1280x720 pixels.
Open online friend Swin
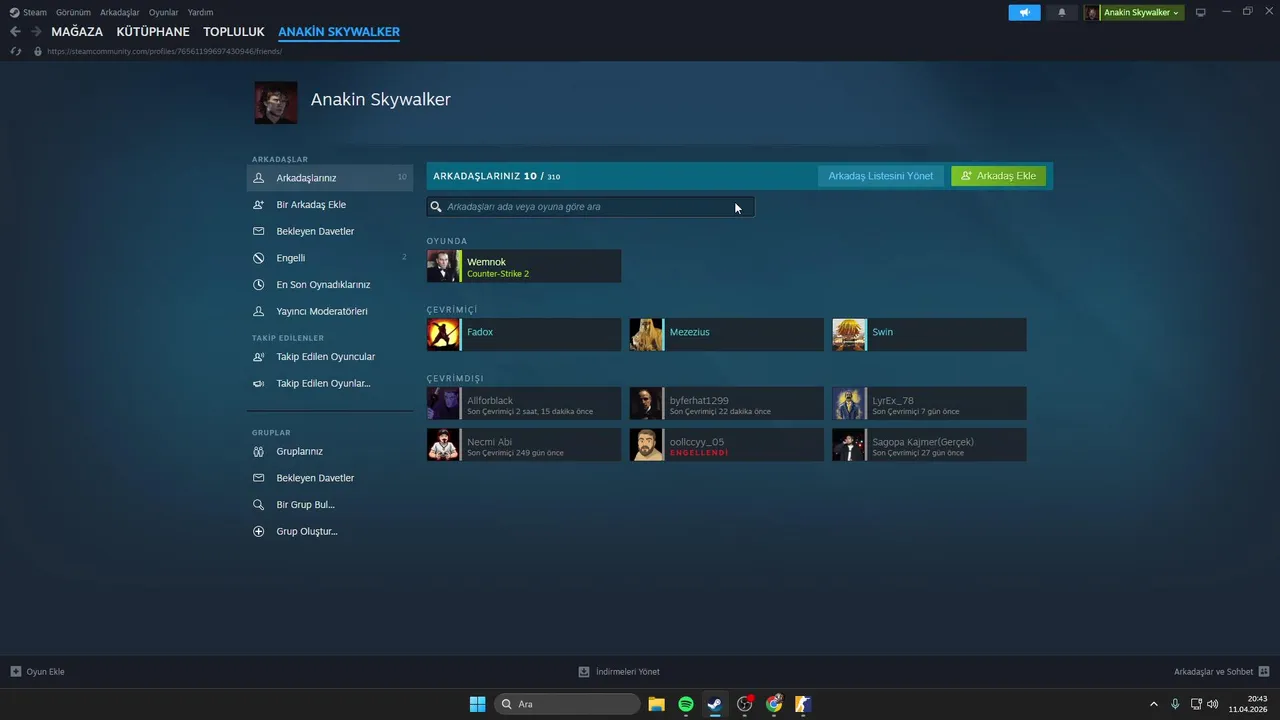[x=930, y=335]
